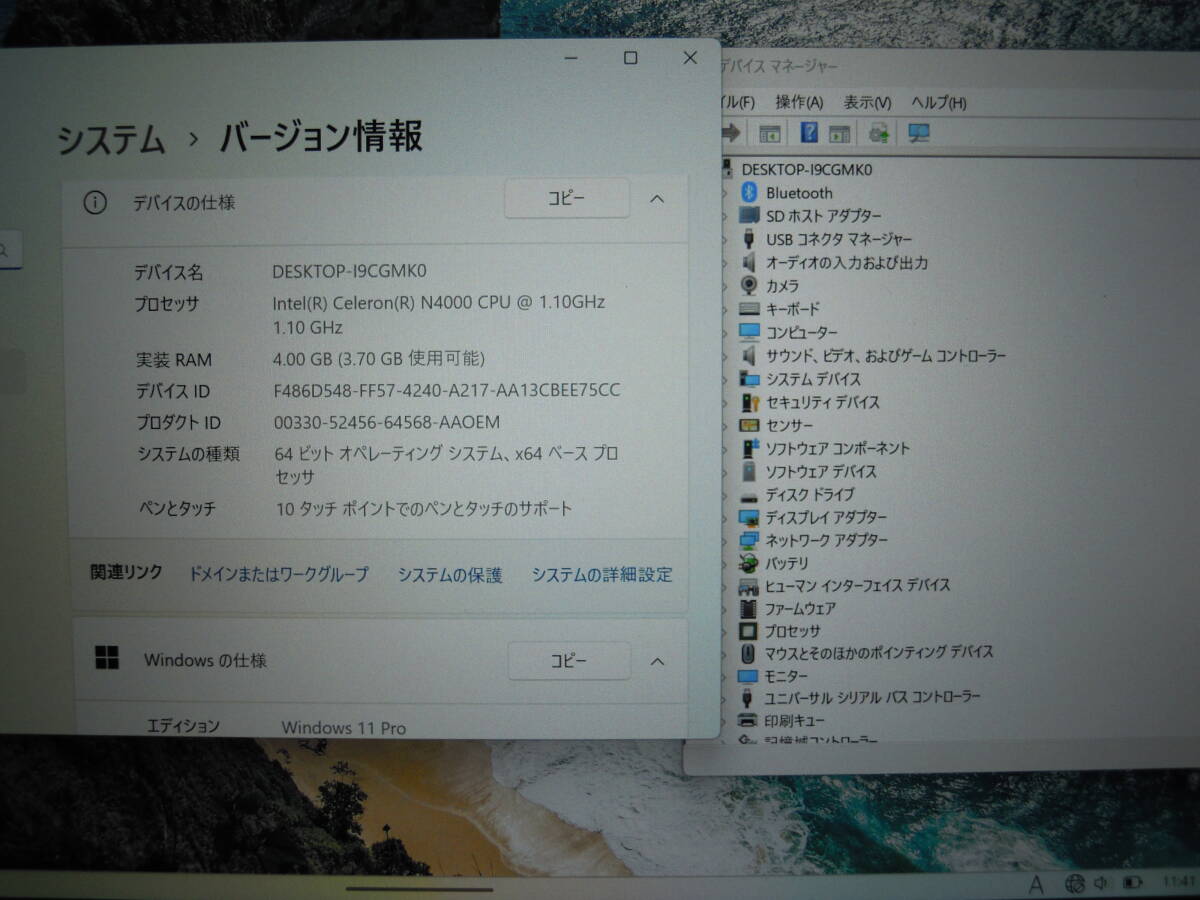Open the システムの保護 link
The width and height of the screenshot is (1200, 900).
pyautogui.click(x=450, y=575)
